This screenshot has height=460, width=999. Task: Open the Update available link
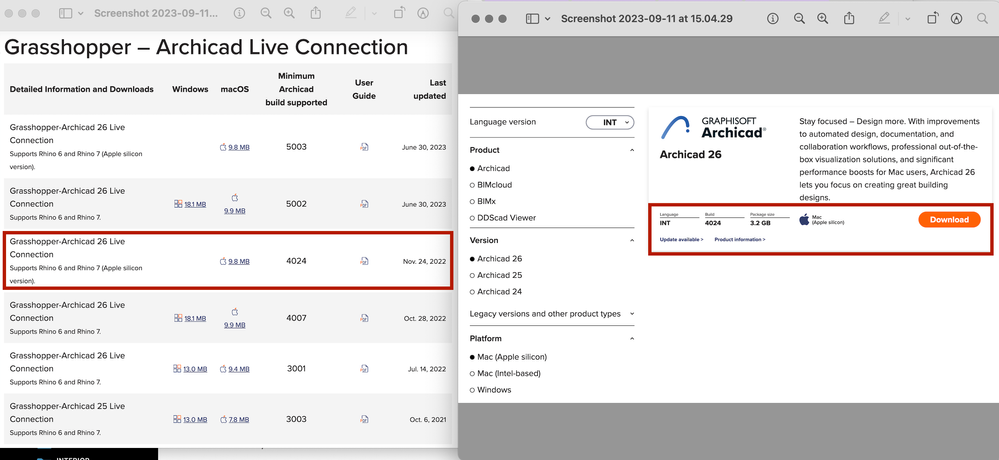click(682, 240)
